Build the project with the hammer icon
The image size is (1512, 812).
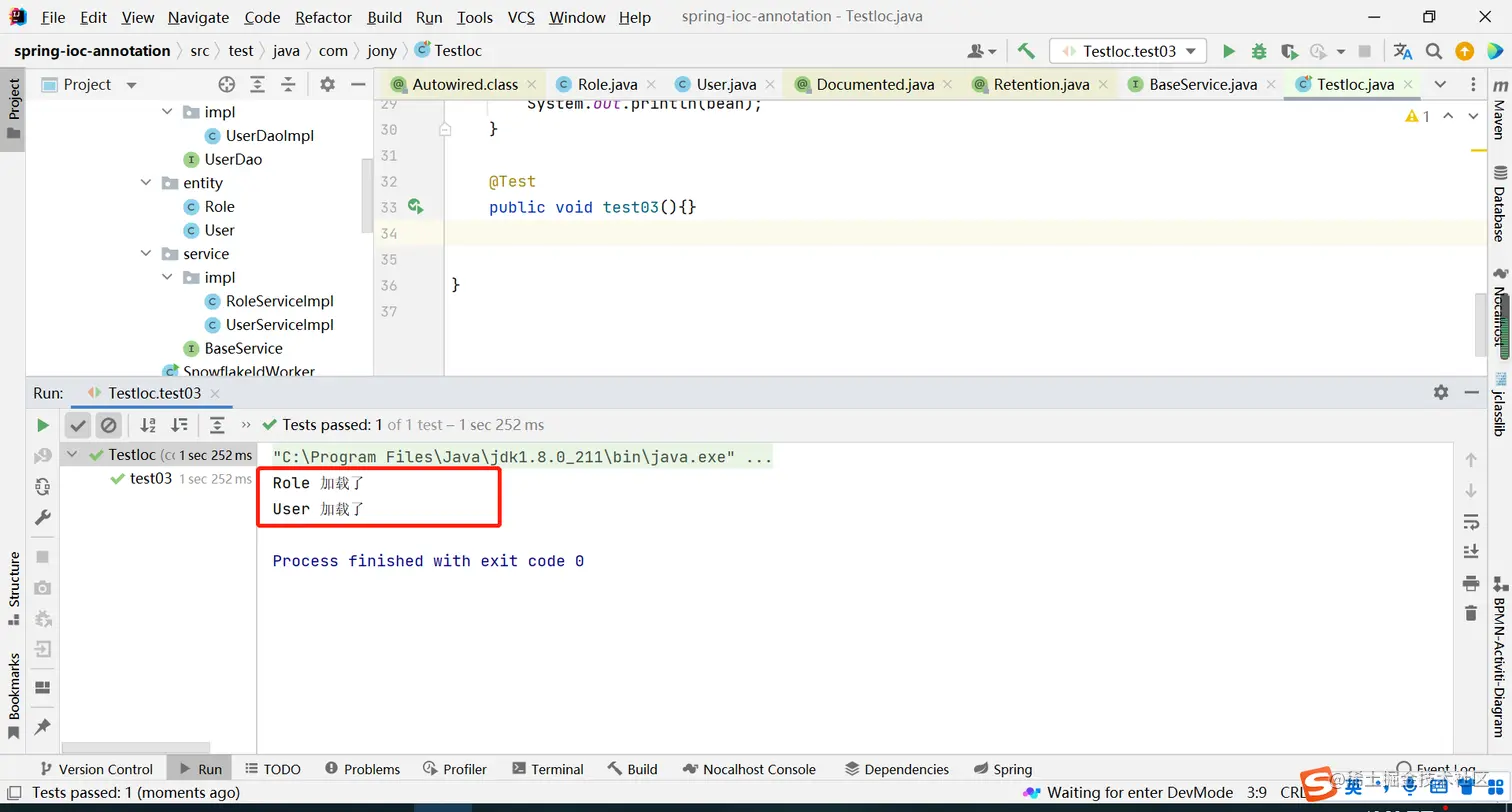coord(1026,51)
